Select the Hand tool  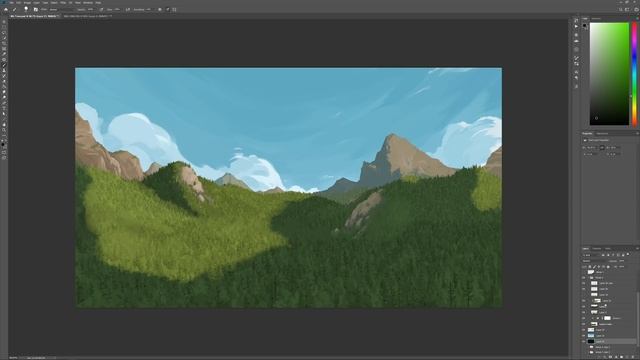click(x=4, y=124)
